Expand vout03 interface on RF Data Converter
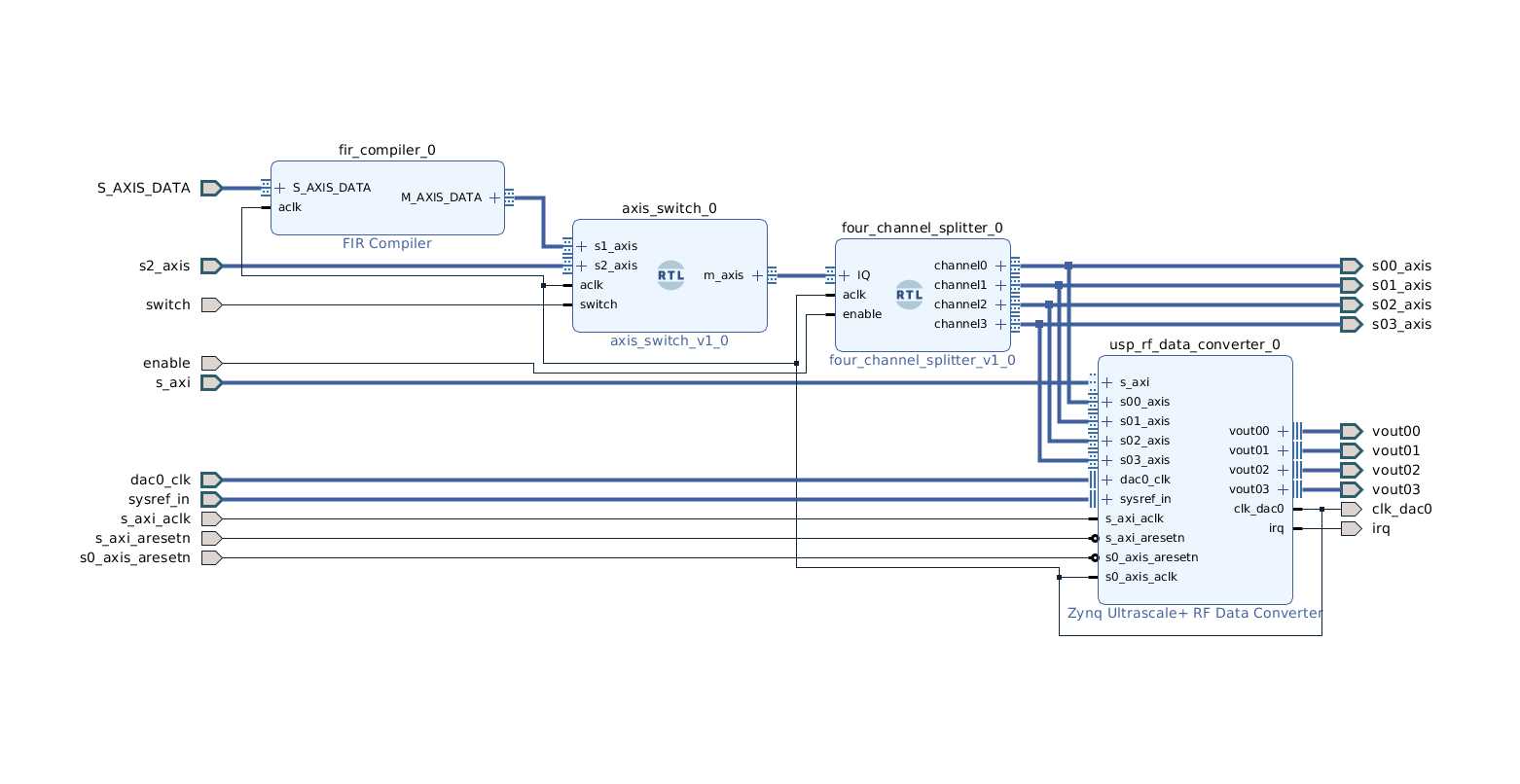Image resolution: width=1520 pixels, height=784 pixels. 1283,489
